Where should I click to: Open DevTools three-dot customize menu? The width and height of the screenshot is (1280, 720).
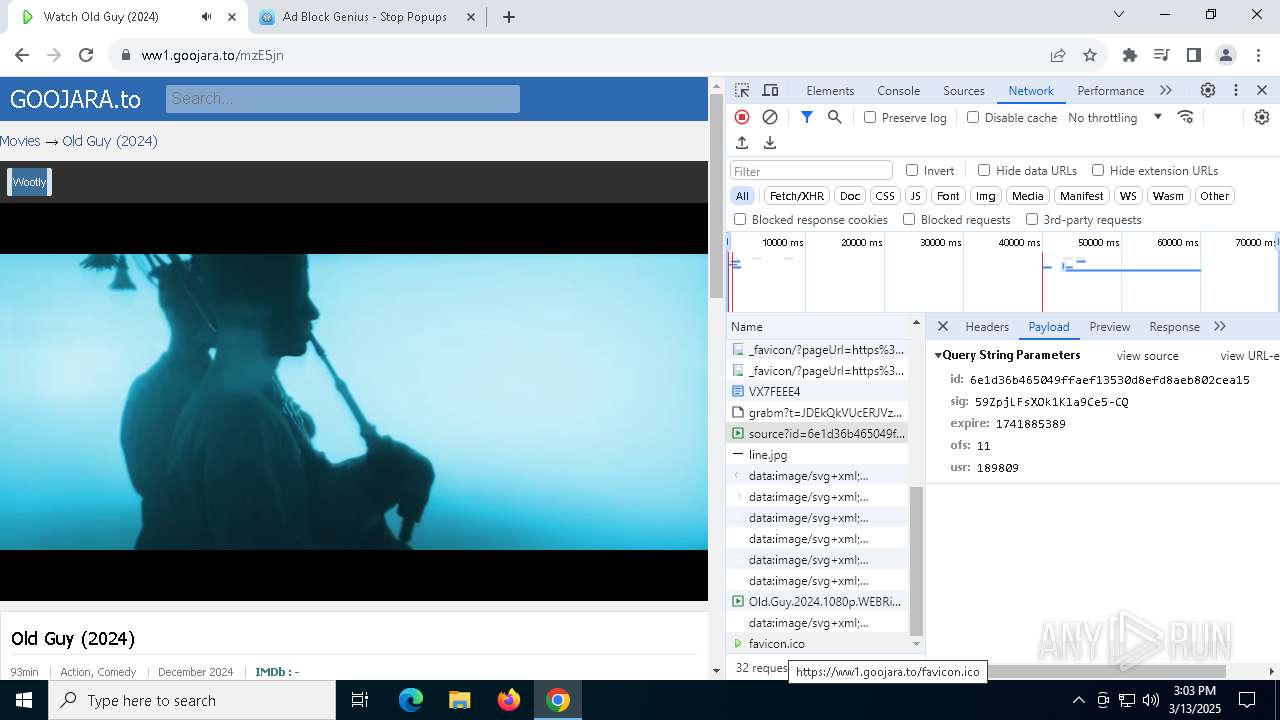tap(1236, 90)
